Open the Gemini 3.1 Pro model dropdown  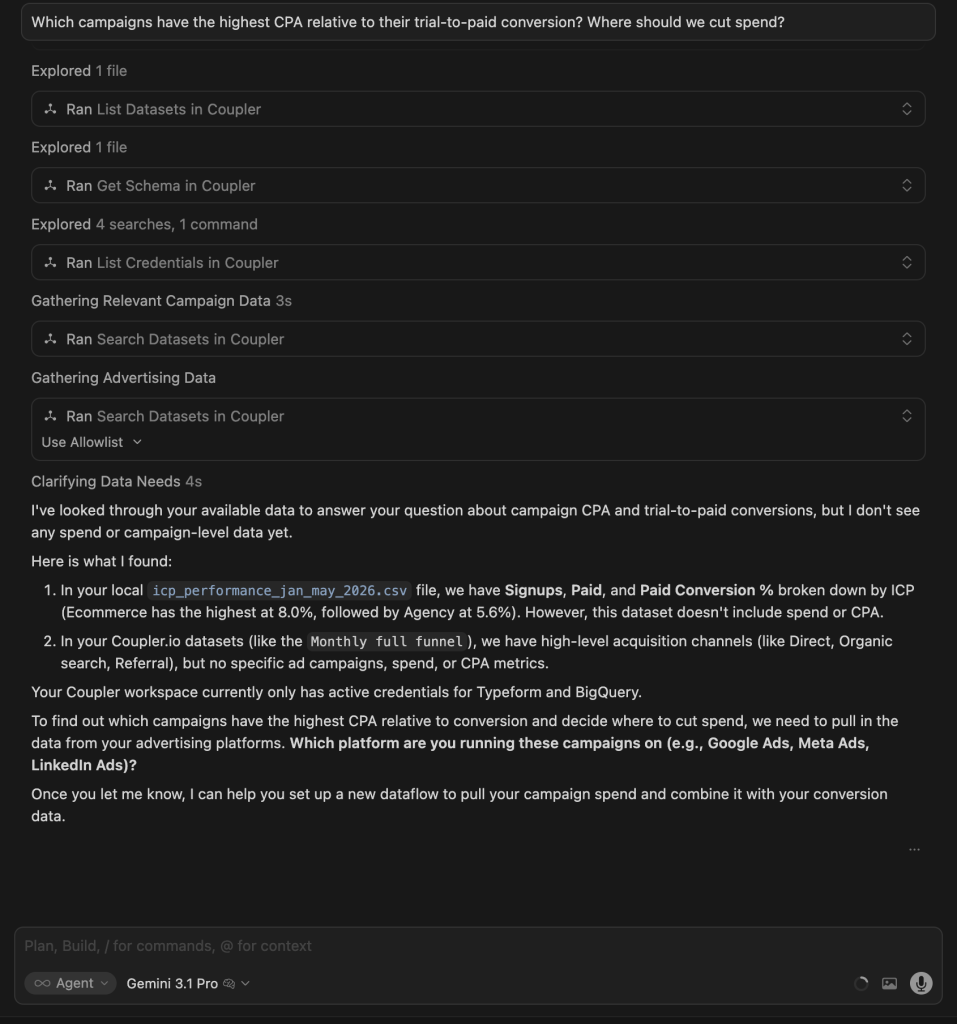pos(188,984)
